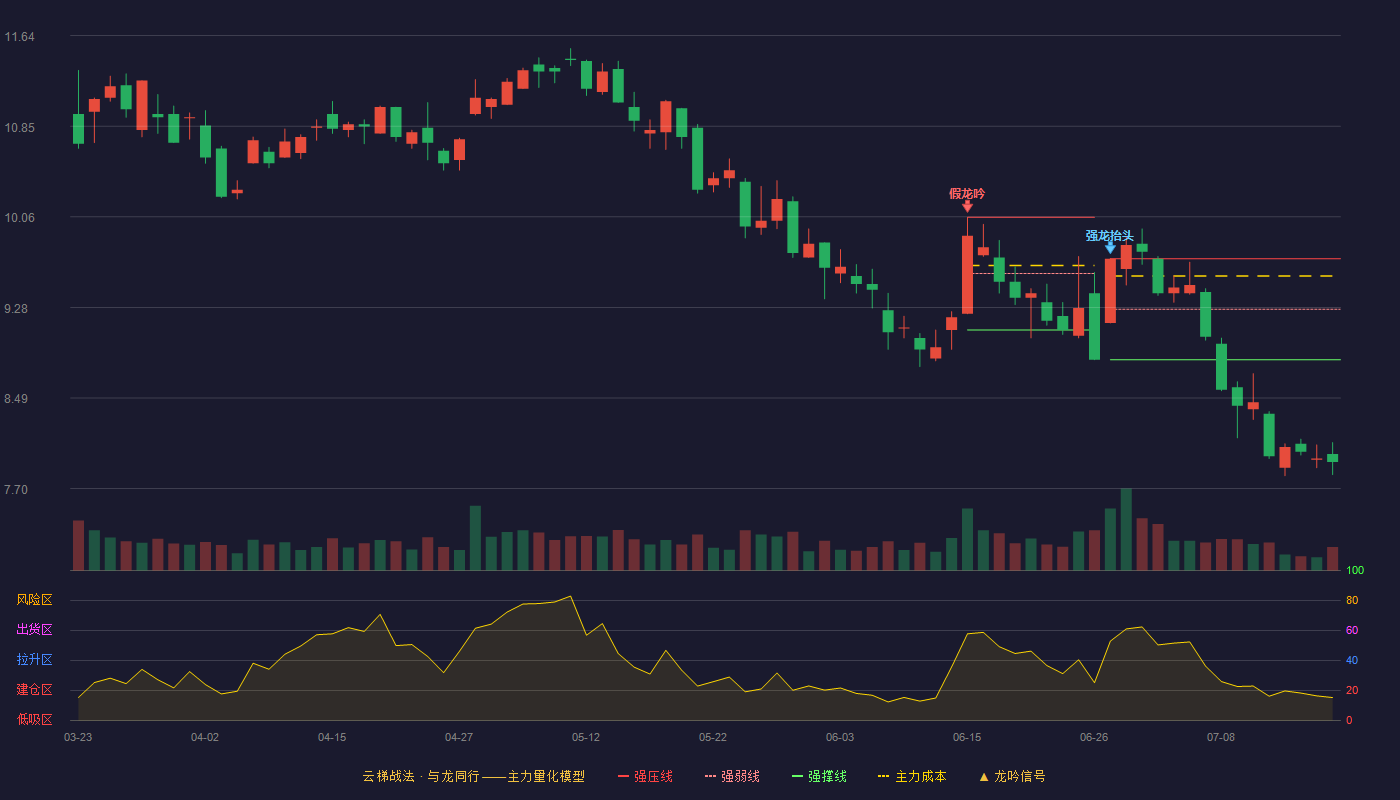Screen dimensions: 1400x800
Task: Click the 假龙吟 annotation label
Action: [x=967, y=193]
